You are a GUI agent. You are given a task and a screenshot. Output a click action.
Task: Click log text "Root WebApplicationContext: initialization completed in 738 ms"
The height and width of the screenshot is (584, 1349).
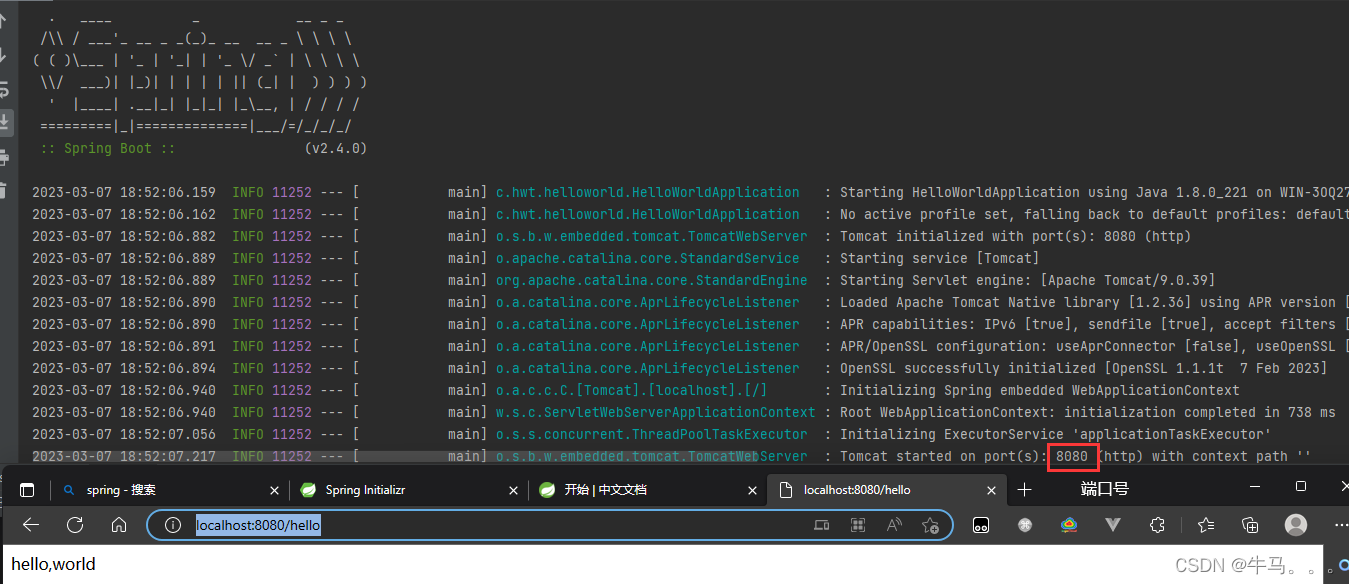[x=1087, y=412]
